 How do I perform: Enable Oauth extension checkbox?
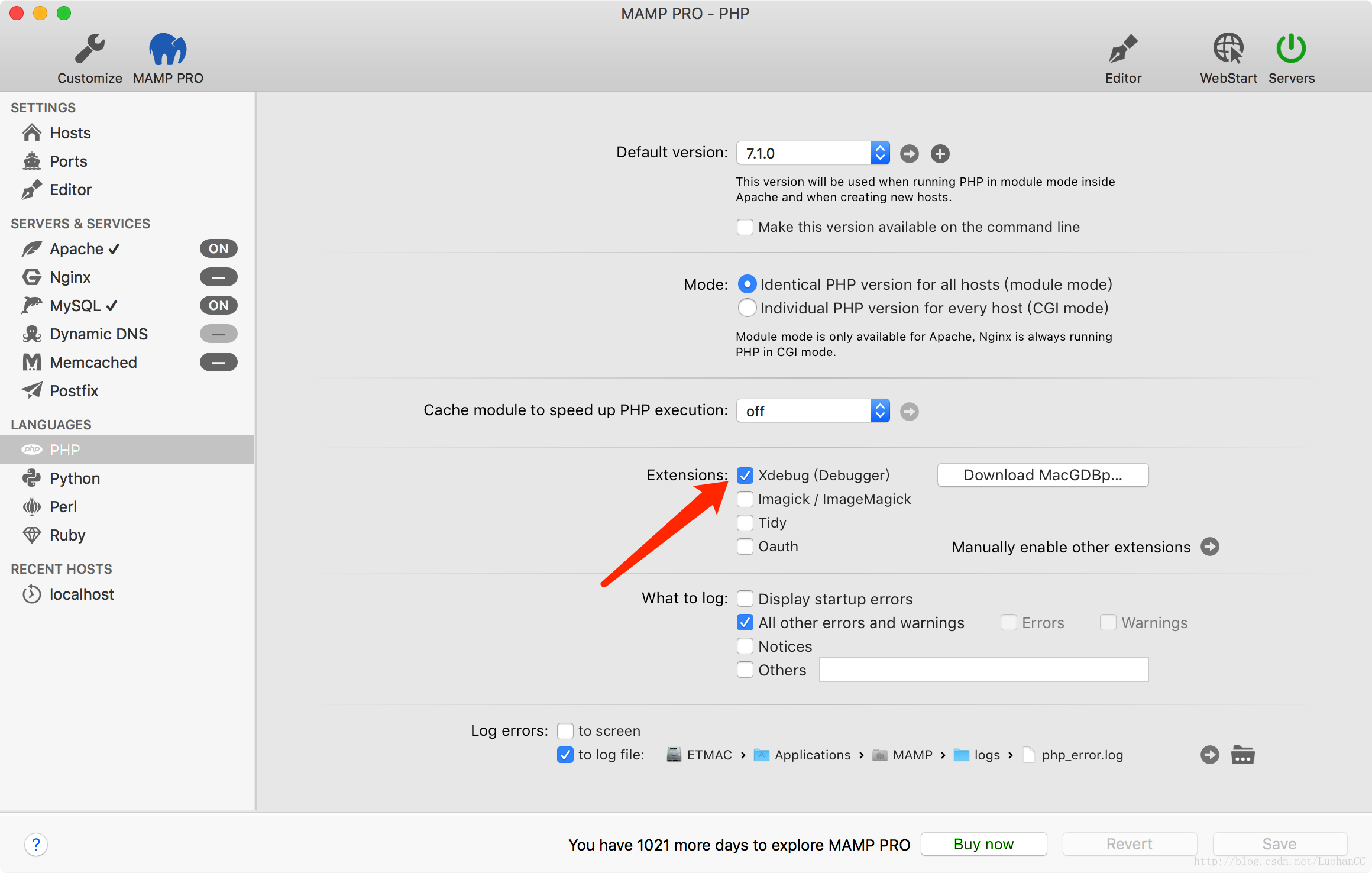[745, 547]
